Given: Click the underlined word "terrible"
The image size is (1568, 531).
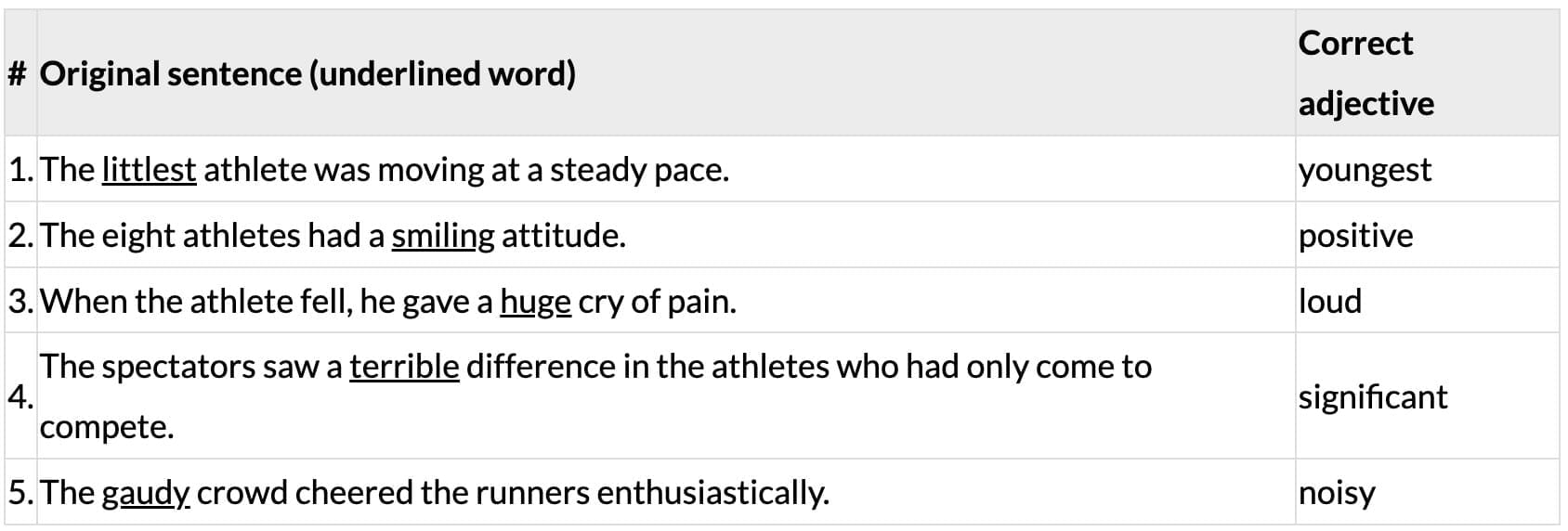Looking at the screenshot, I should pos(404,368).
